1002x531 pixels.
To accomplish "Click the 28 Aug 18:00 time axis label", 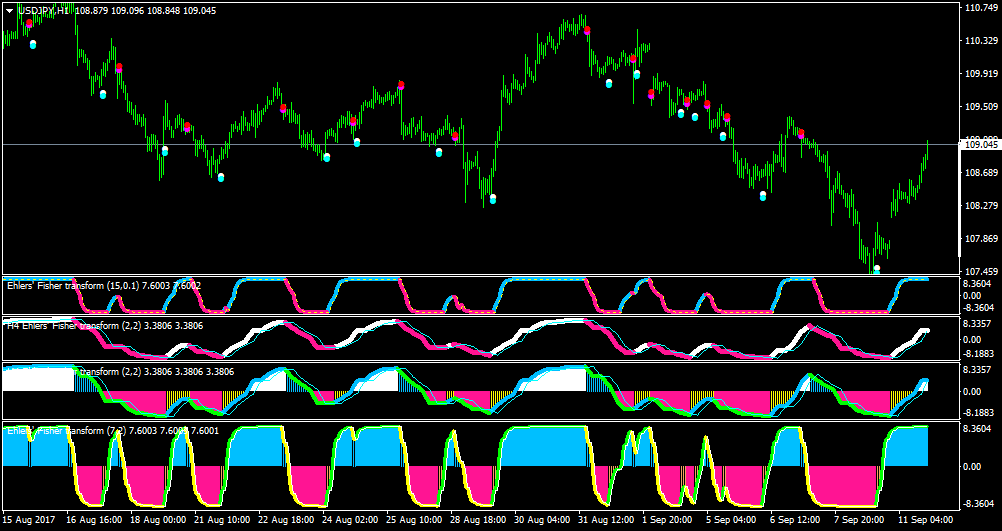I will click(x=477, y=519).
